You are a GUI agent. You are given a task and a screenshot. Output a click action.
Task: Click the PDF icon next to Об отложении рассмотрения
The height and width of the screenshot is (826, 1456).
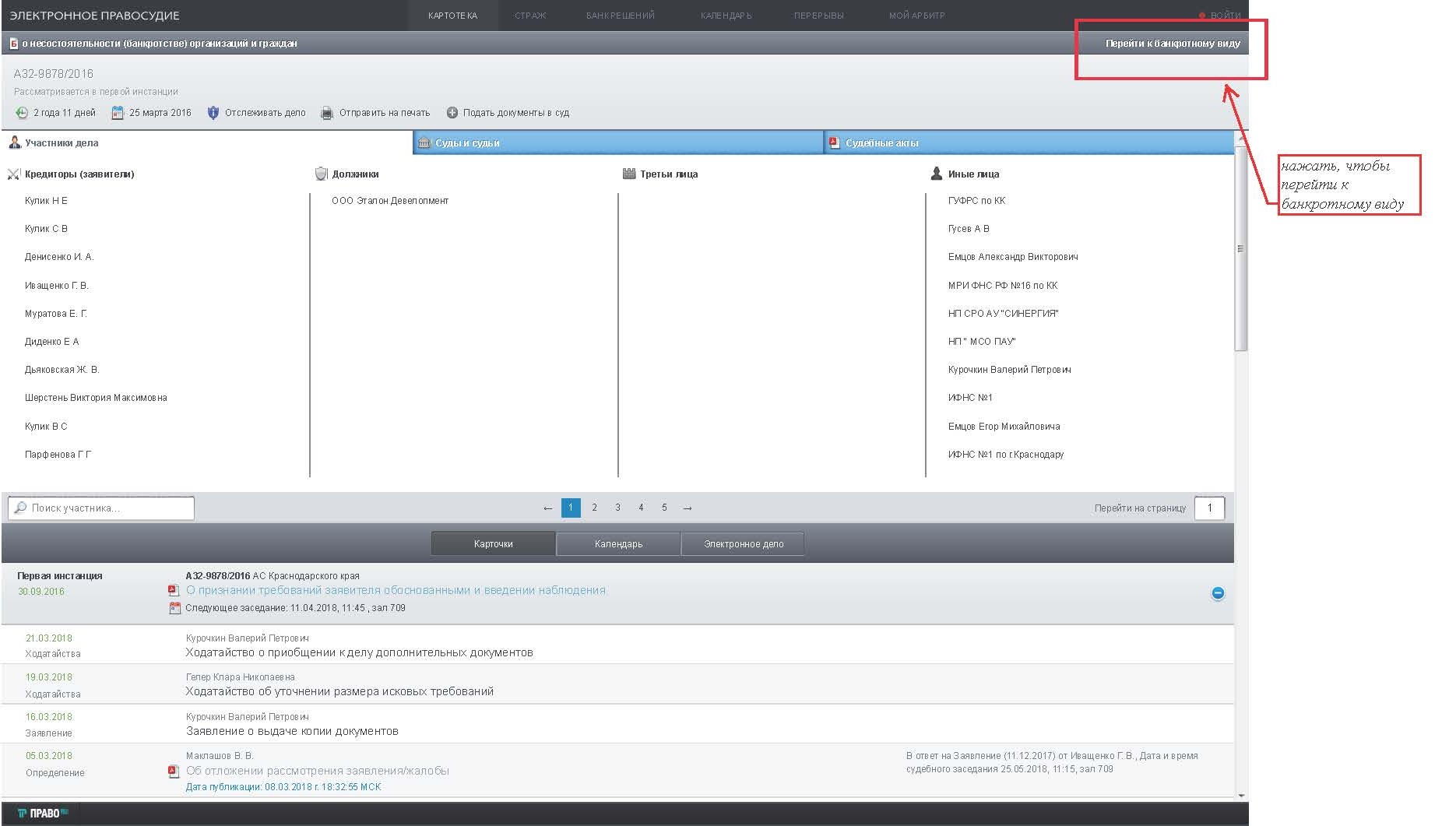pyautogui.click(x=174, y=771)
